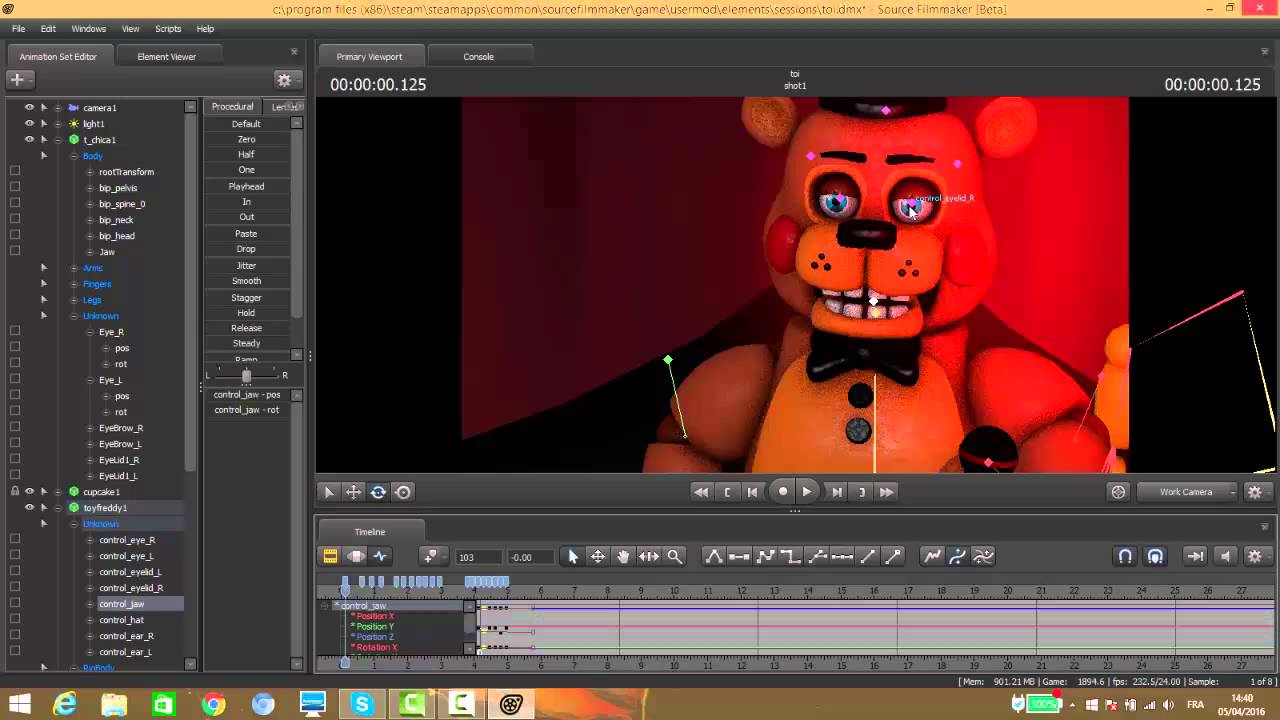Toggle visibility eye for light1

(29, 124)
